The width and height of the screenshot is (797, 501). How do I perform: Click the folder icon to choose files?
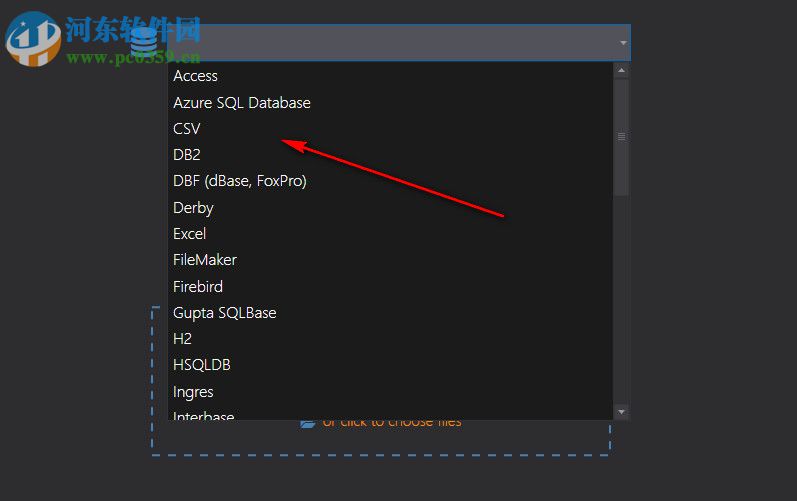[308, 423]
